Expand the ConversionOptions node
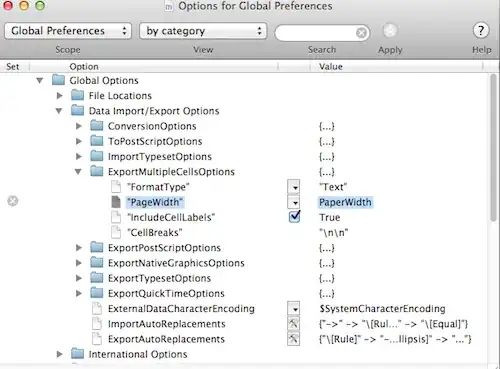Viewport: 500px width, 369px height. [x=79, y=126]
